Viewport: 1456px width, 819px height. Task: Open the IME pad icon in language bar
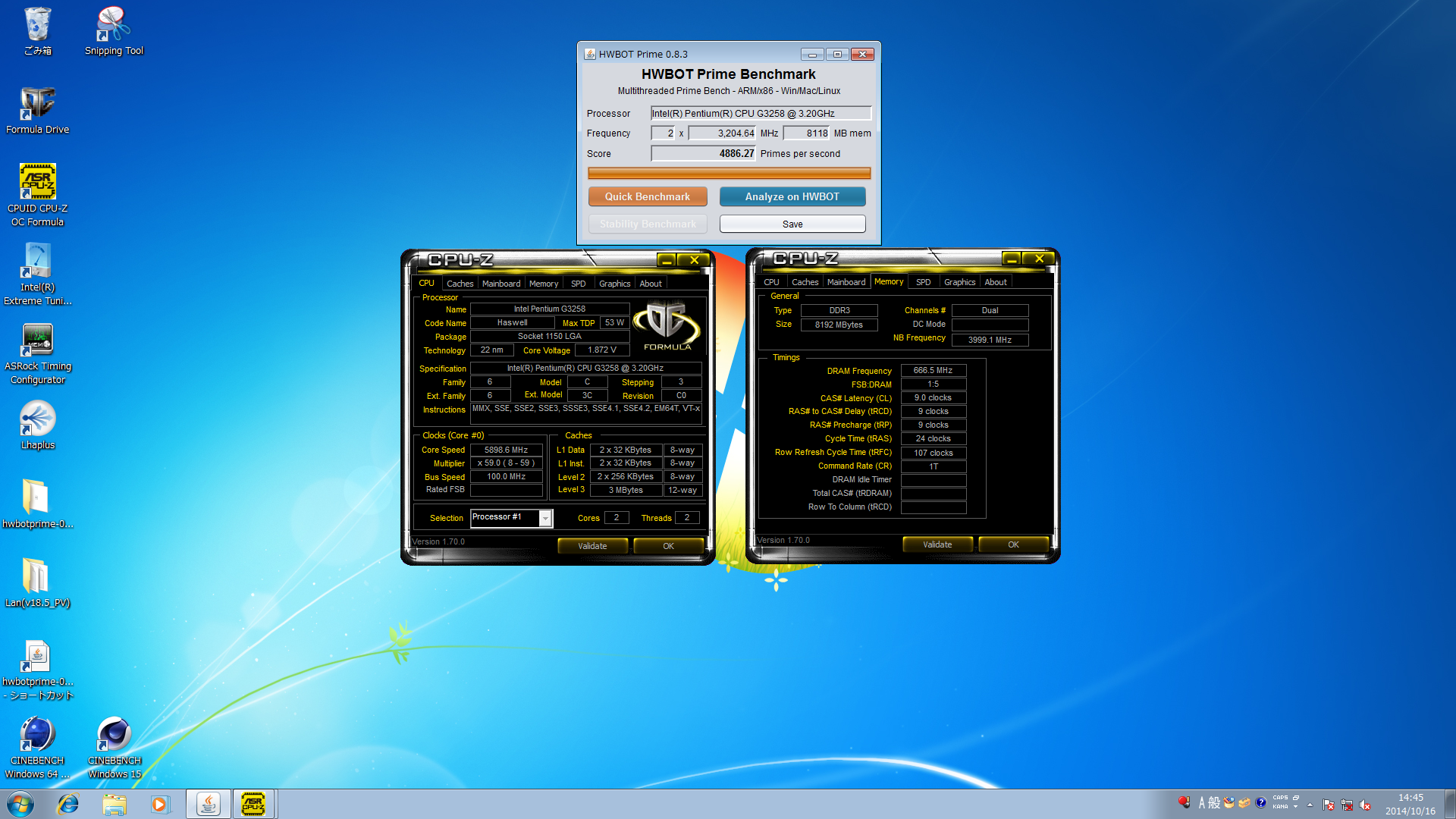[1229, 802]
